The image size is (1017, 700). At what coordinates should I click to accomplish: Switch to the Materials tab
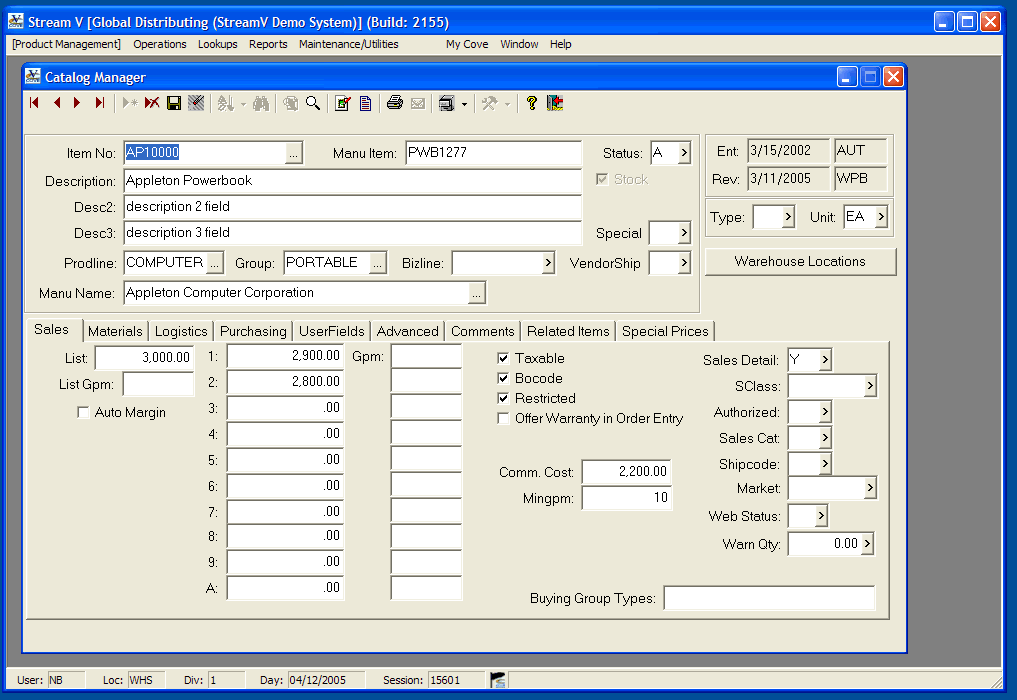pyautogui.click(x=115, y=332)
